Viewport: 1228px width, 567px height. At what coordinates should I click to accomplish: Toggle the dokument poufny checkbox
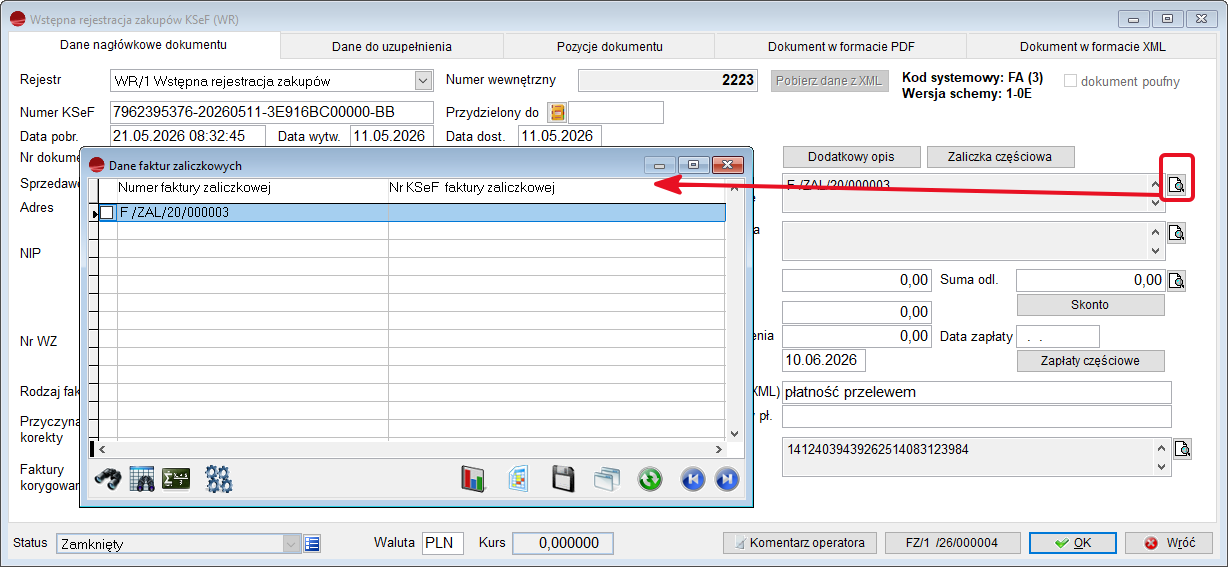(1070, 81)
